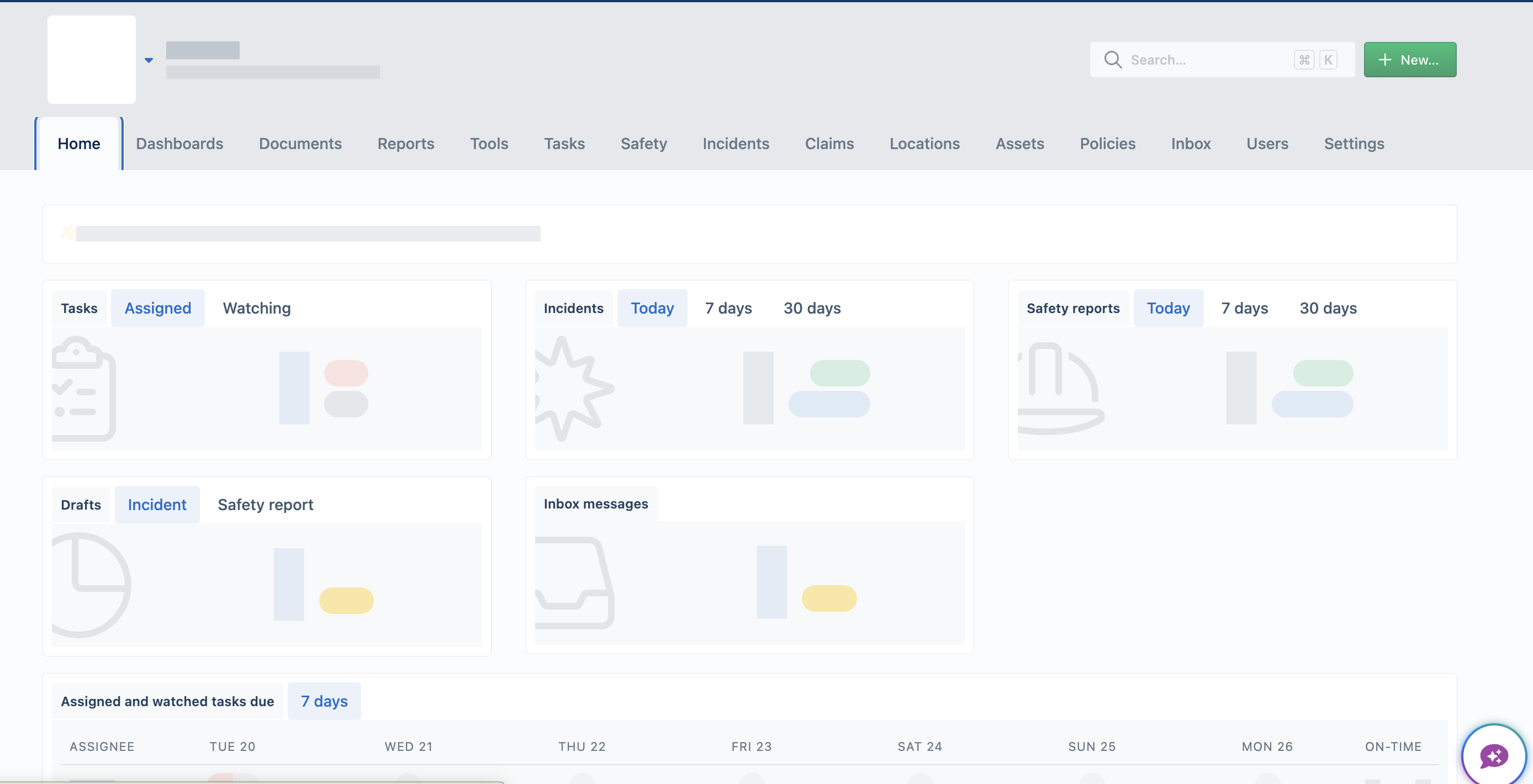The height and width of the screenshot is (784, 1533).
Task: Choose Today in the Incidents card
Action: tap(652, 308)
